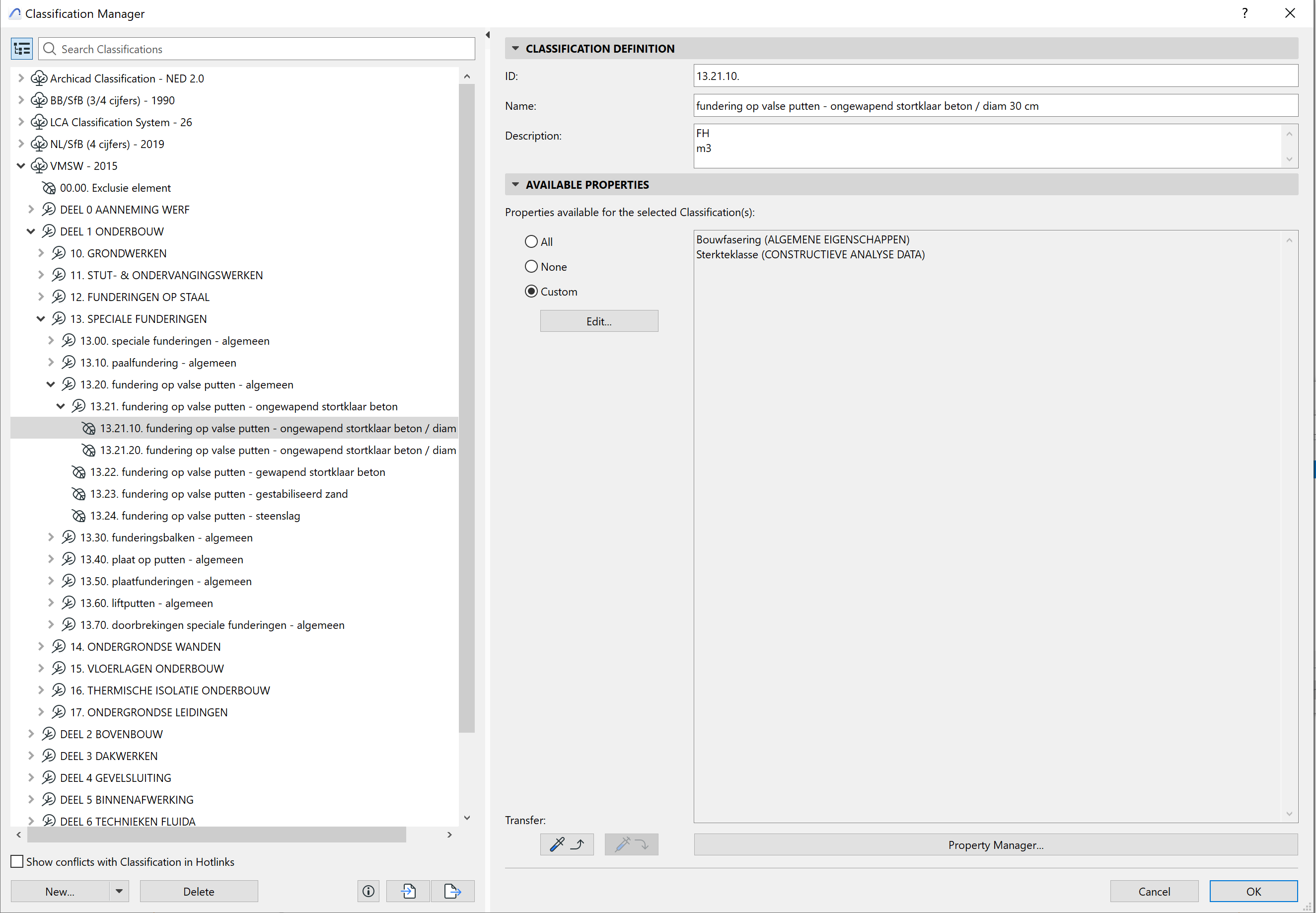Click the 13.22. gewapend stortklaar beton icon
The height and width of the screenshot is (913, 1316).
tap(79, 472)
